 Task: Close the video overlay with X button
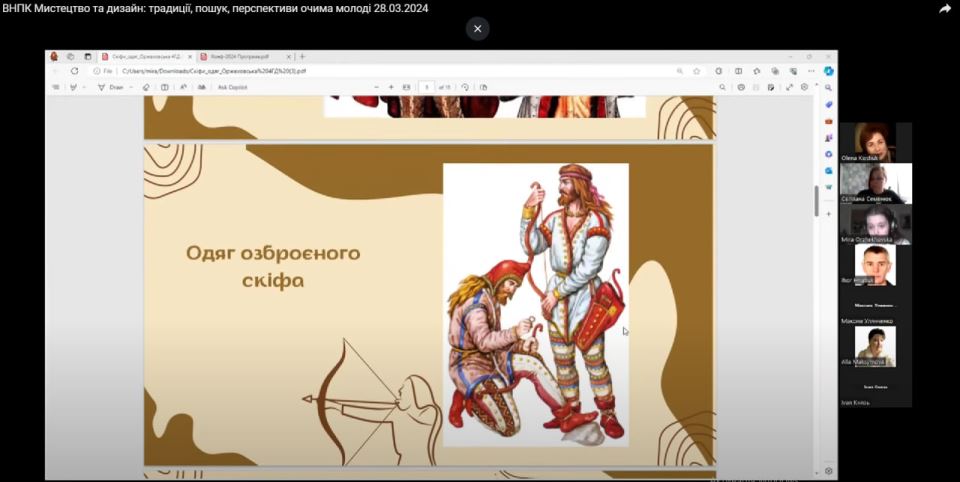click(477, 28)
